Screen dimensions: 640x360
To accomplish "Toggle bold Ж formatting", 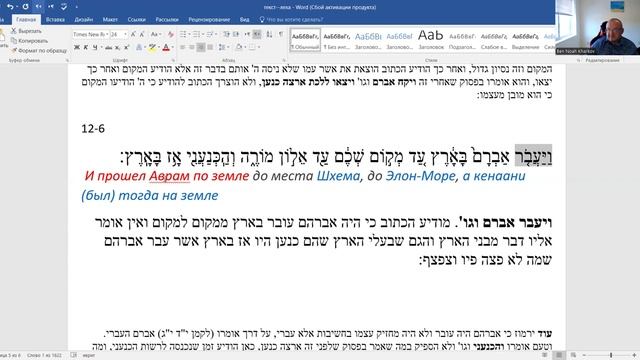I will point(77,47).
